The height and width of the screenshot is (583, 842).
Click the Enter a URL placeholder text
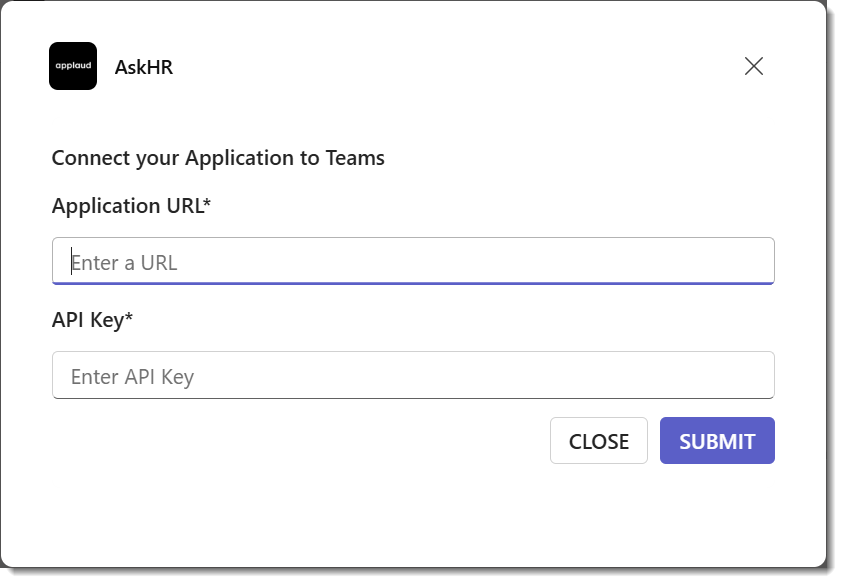124,263
